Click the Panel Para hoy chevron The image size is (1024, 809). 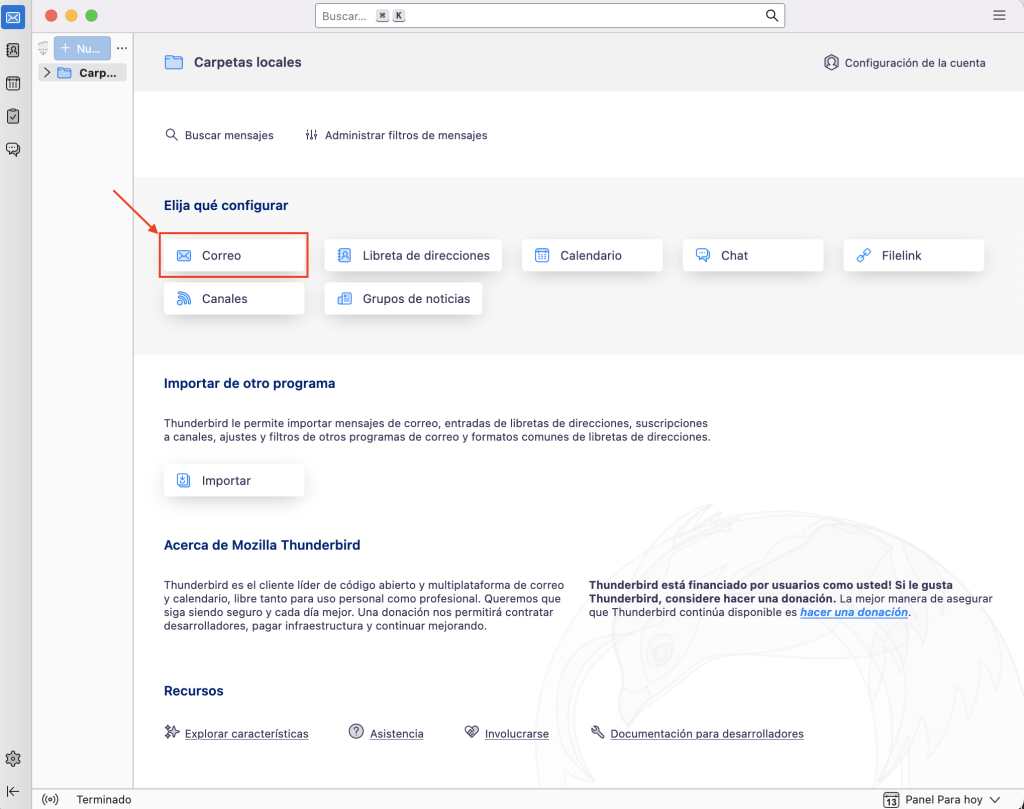tap(995, 800)
